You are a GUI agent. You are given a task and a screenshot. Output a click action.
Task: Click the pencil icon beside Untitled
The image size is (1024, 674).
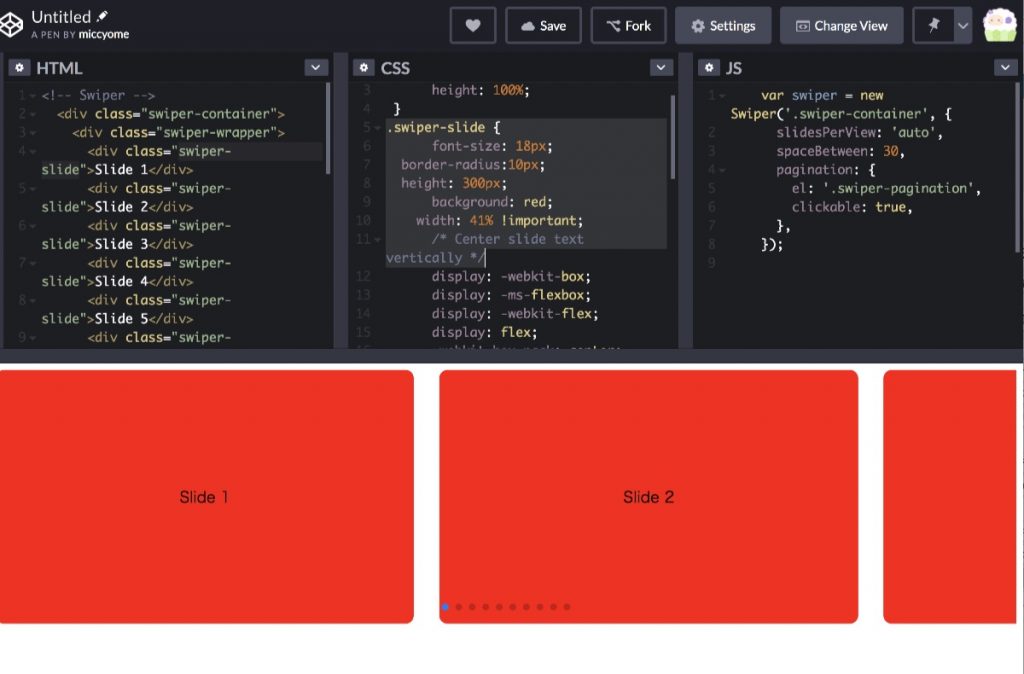(x=102, y=17)
